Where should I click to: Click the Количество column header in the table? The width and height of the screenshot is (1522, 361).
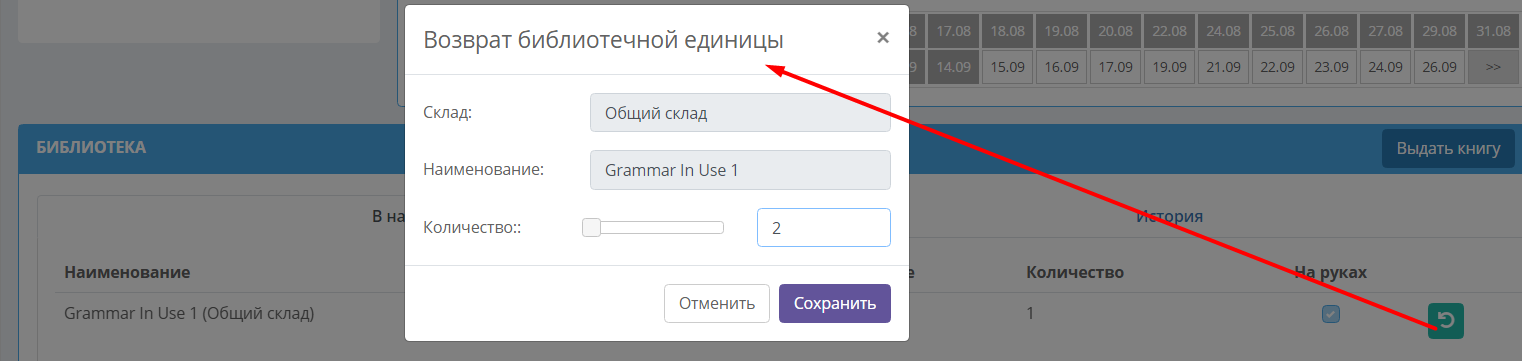pos(1075,272)
